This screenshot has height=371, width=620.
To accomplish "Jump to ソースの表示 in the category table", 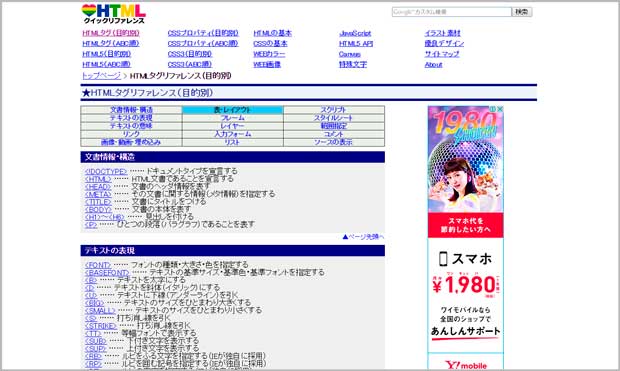I will [333, 142].
